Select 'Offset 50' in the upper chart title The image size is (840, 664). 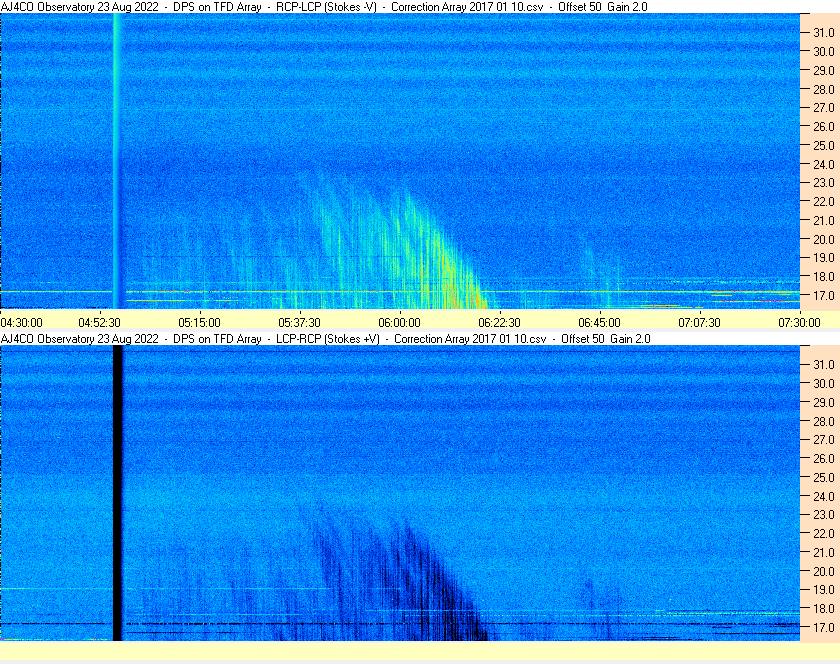(x=580, y=7)
